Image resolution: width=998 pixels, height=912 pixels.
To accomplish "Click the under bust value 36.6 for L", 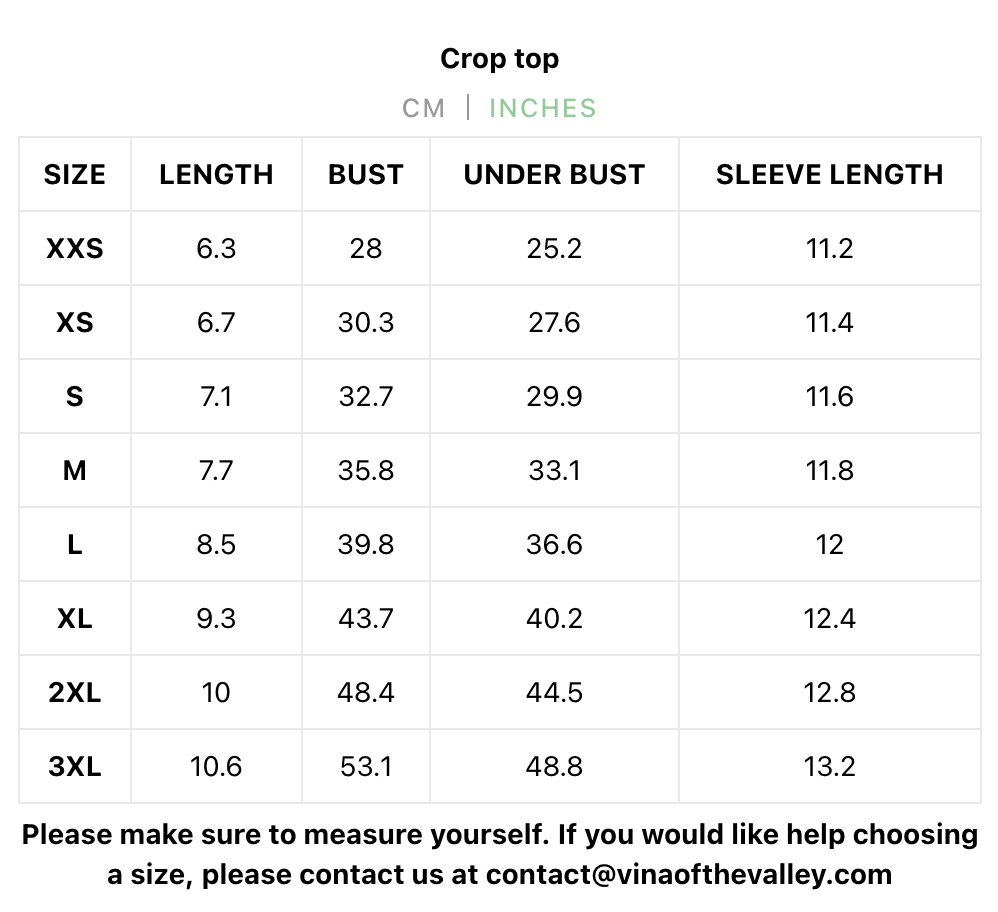I will tap(554, 544).
